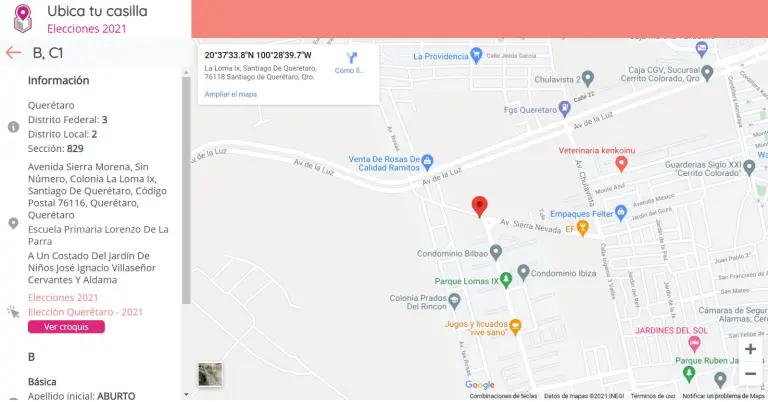Viewport: 768px width, 402px height.
Task: Click the back arrow next to B, C1
Action: click(13, 52)
